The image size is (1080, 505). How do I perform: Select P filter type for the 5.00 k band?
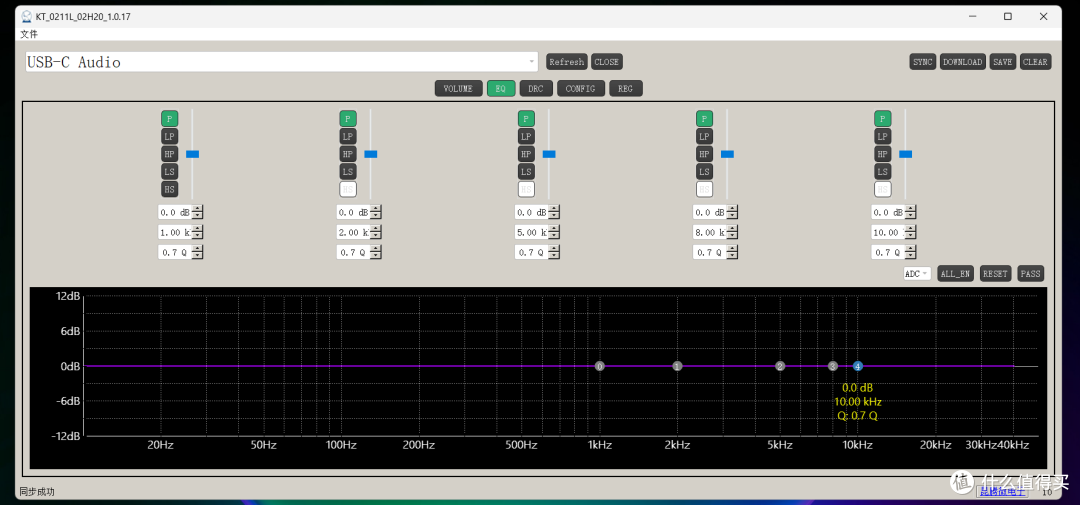(x=526, y=118)
